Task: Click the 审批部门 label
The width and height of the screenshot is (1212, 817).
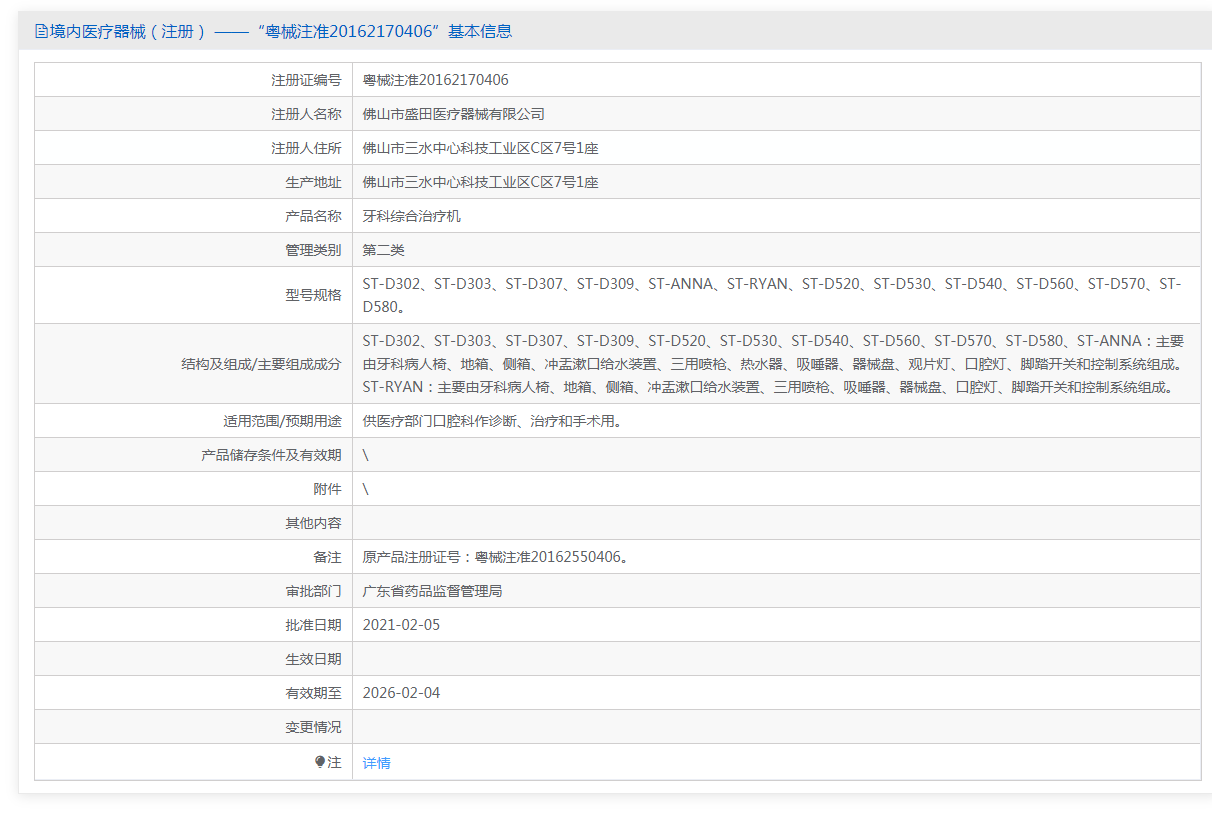Action: click(313, 591)
